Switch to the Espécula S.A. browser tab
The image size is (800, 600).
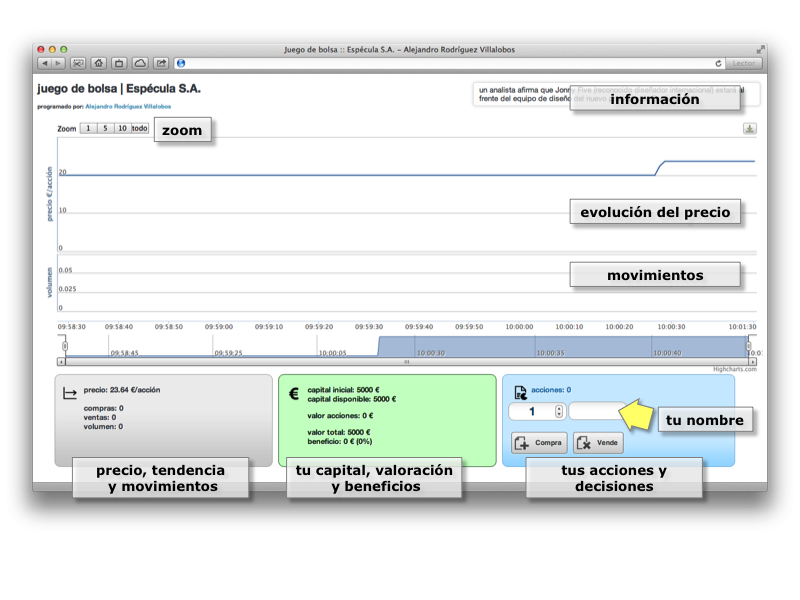point(400,45)
